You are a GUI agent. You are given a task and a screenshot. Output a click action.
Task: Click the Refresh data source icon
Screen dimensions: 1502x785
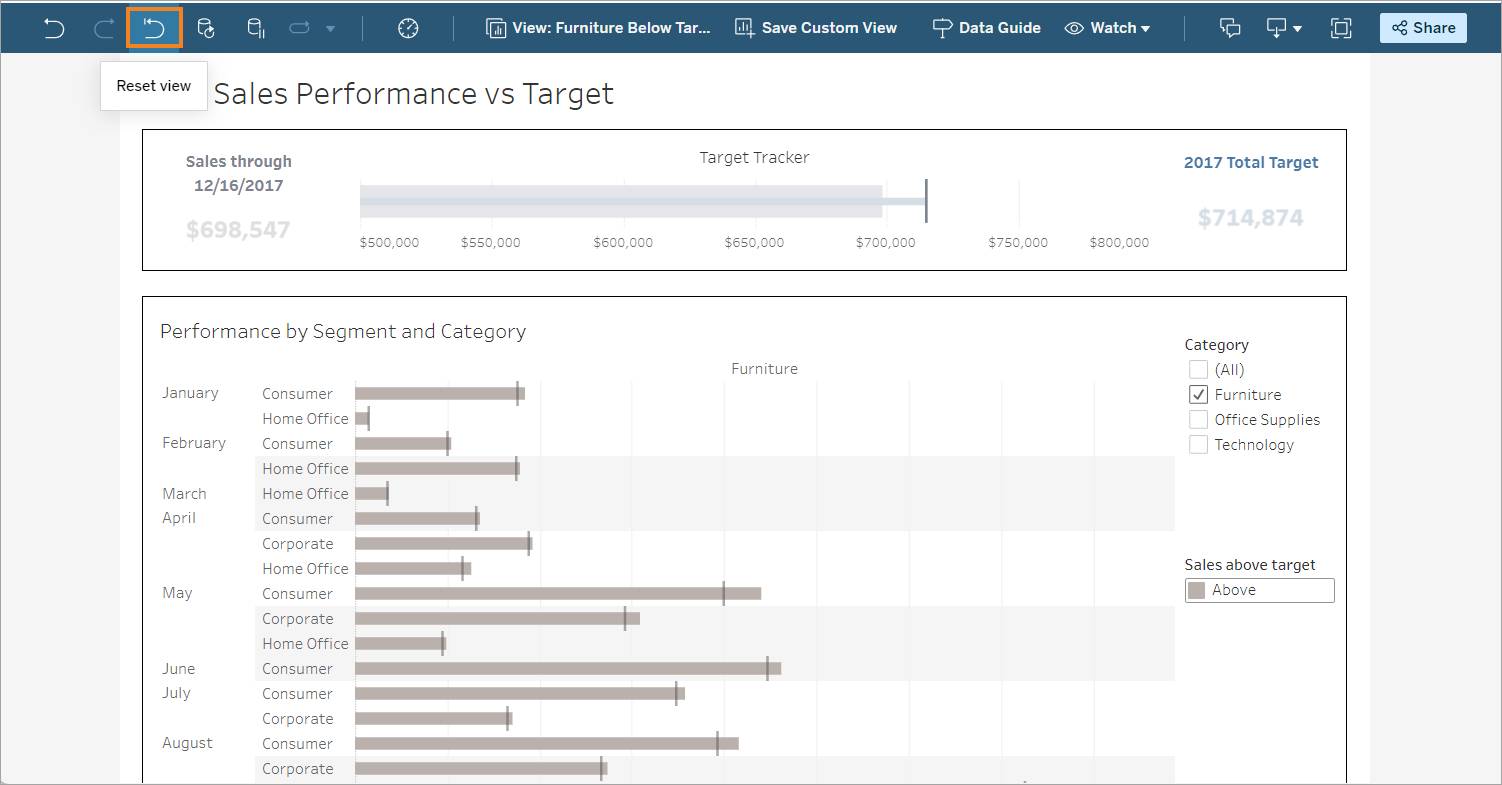coord(205,28)
